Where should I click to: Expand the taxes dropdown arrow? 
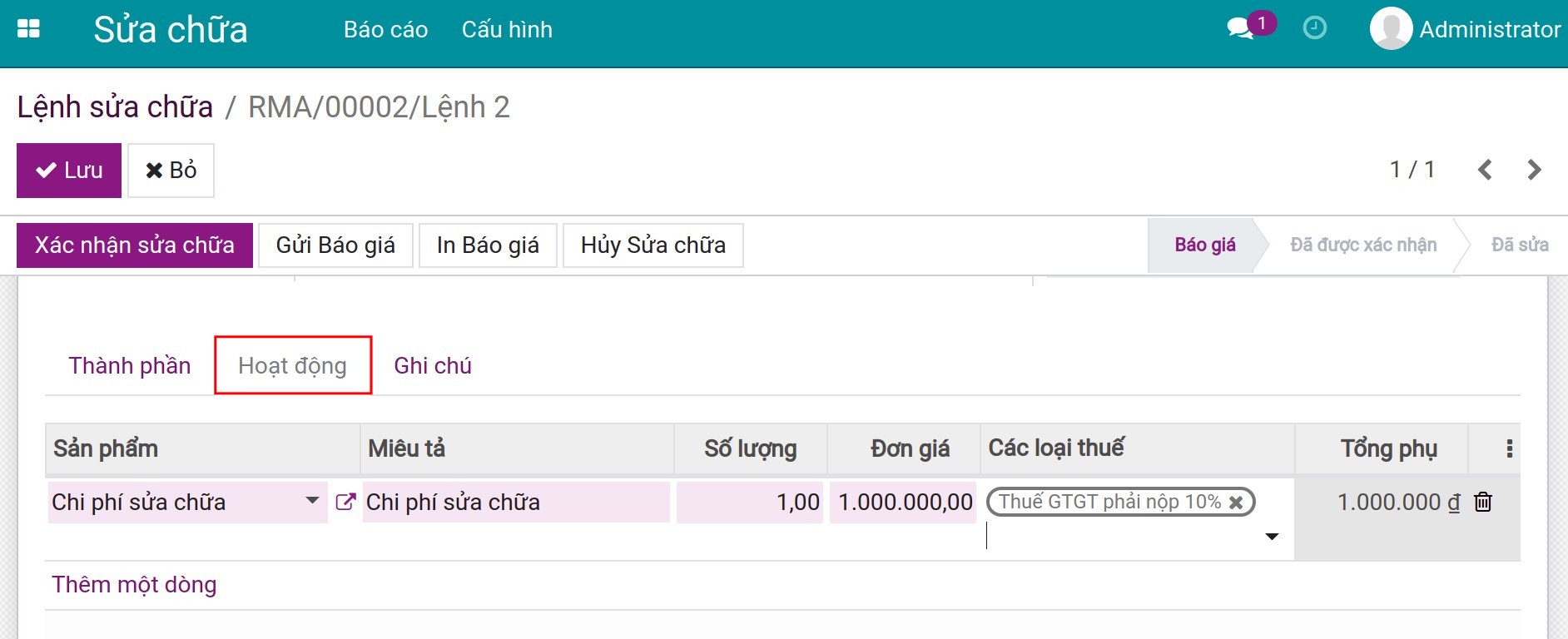(1272, 537)
